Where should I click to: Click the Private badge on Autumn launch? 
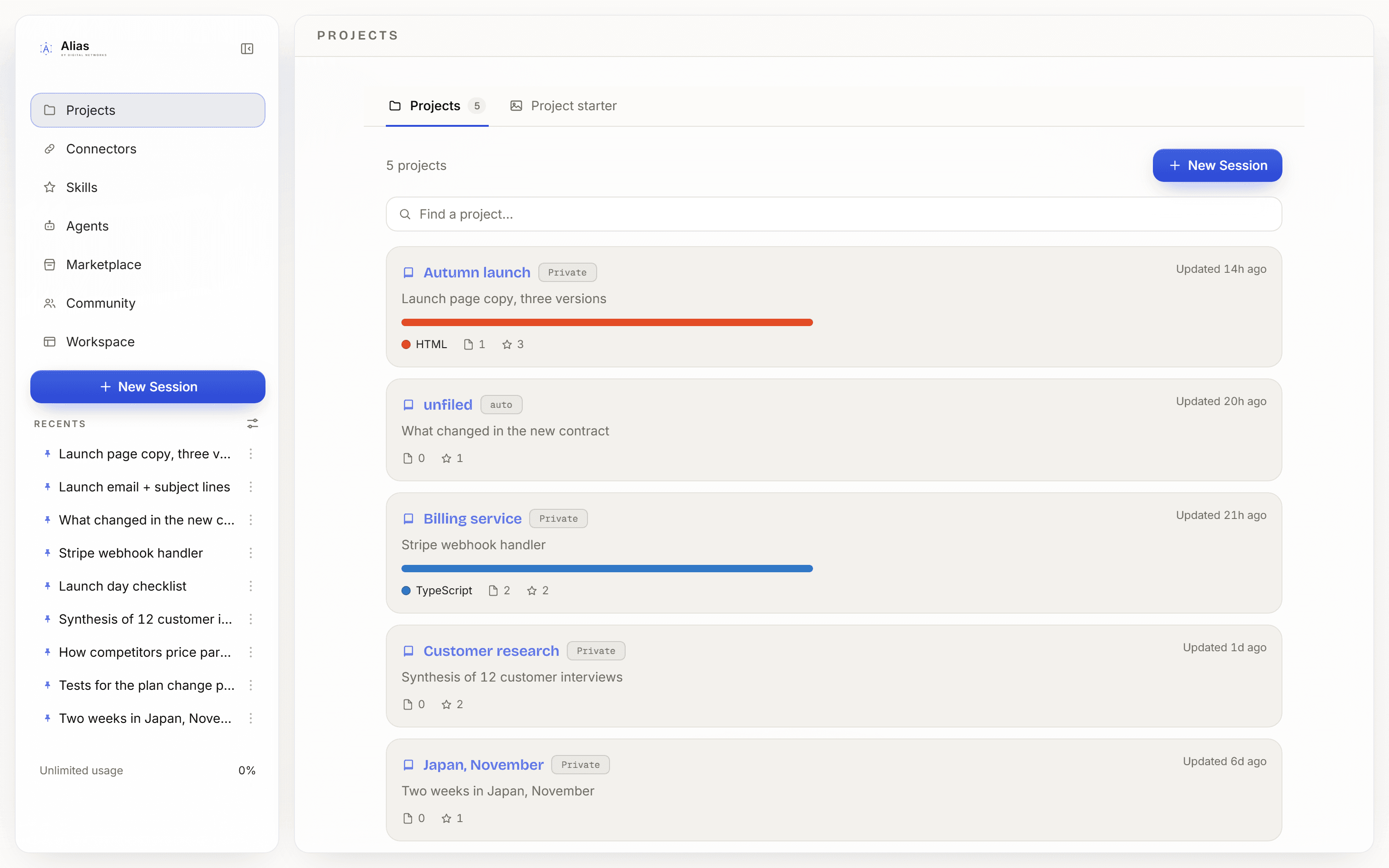(567, 273)
